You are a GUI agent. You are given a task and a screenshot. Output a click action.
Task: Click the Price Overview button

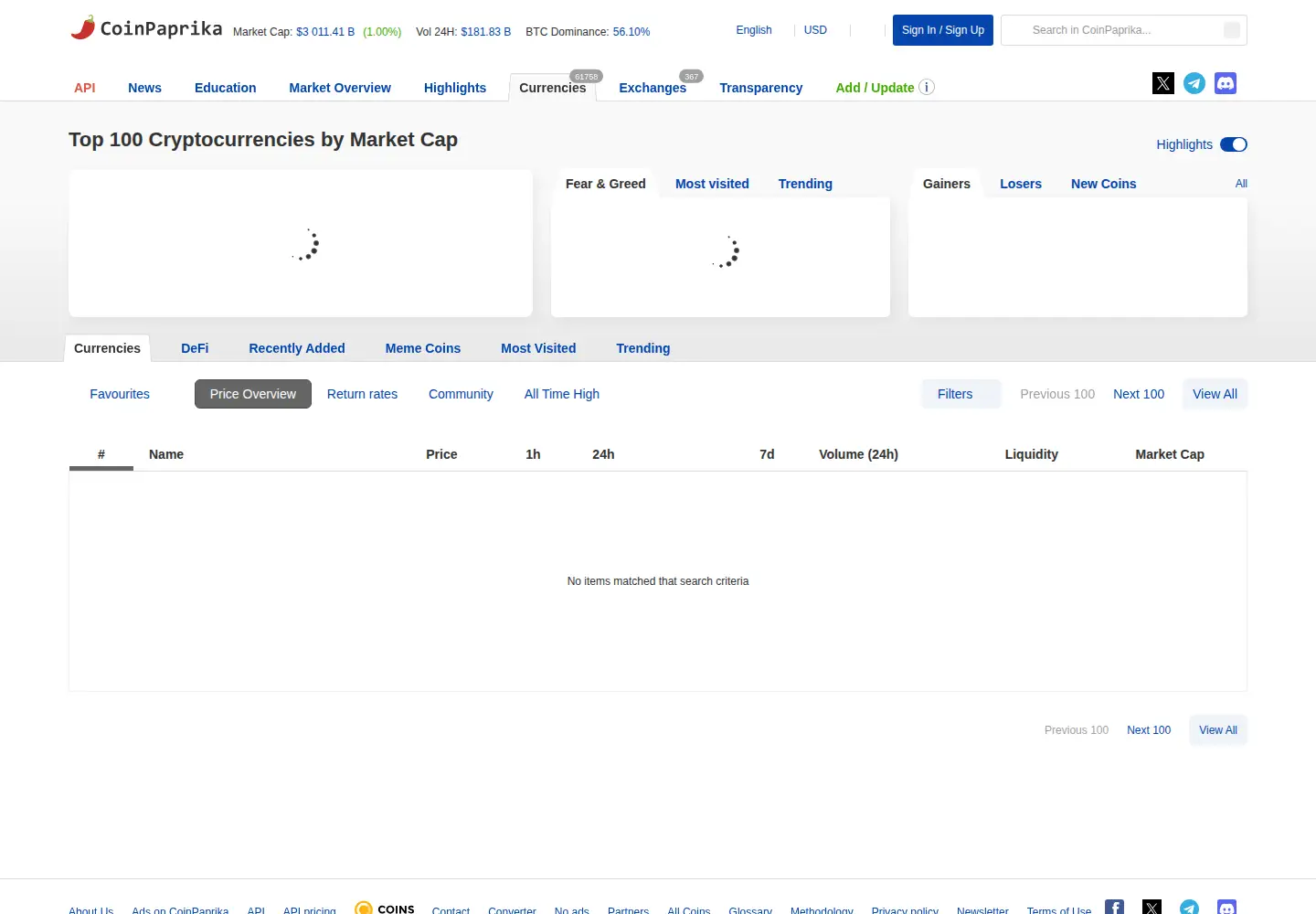point(253,394)
